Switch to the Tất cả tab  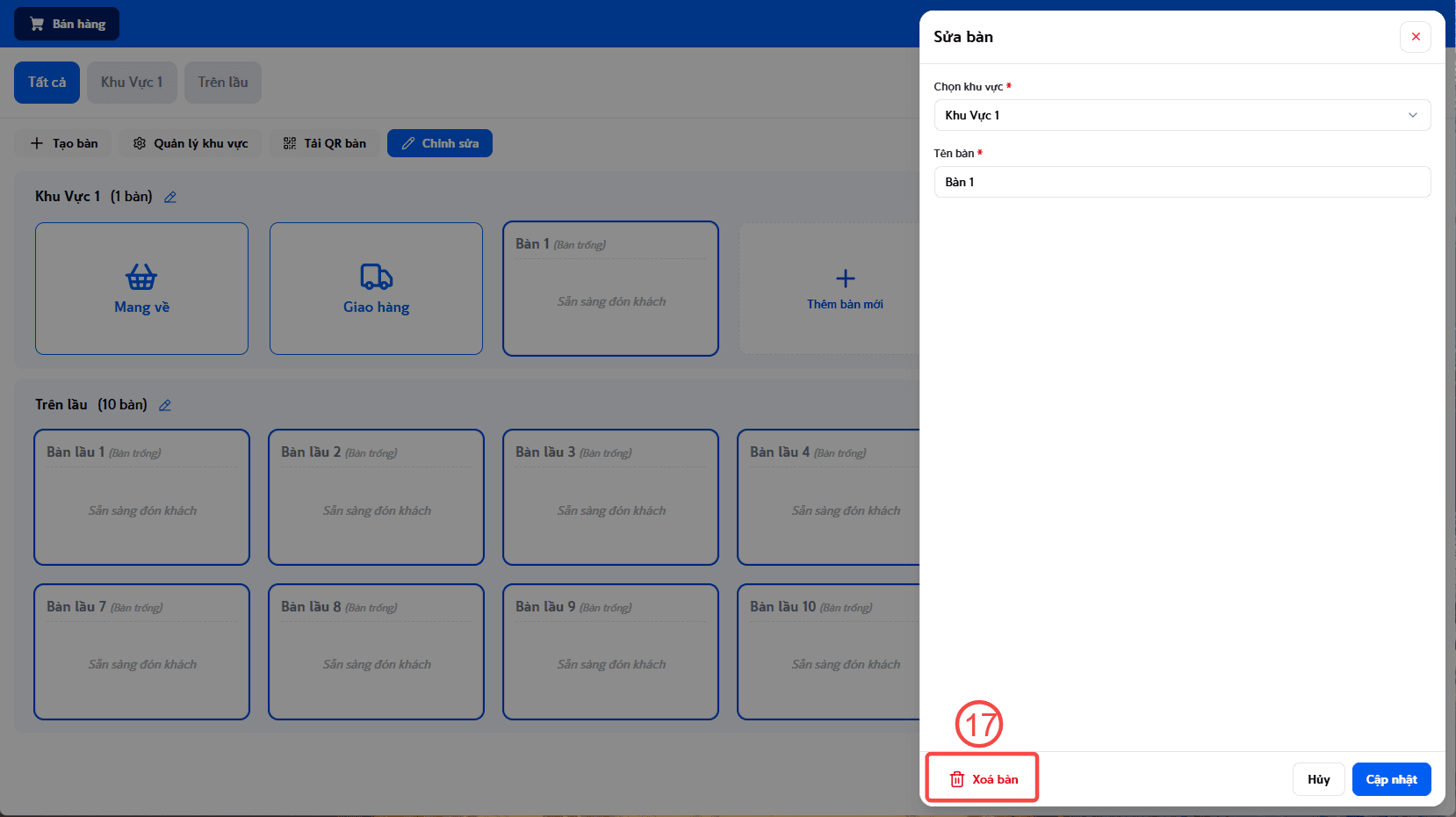tap(47, 83)
